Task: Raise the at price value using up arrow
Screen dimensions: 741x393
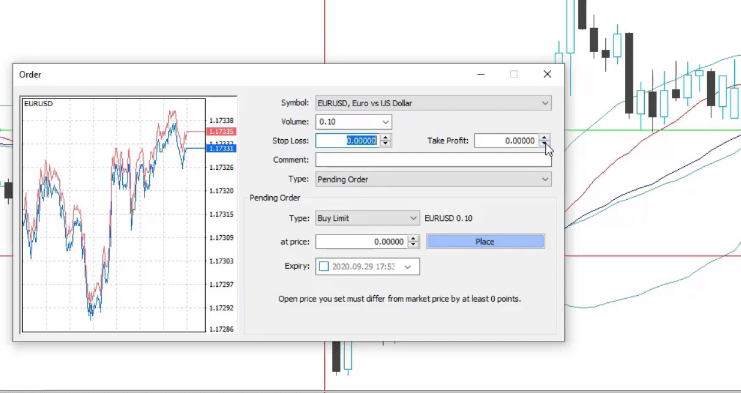Action: [414, 239]
